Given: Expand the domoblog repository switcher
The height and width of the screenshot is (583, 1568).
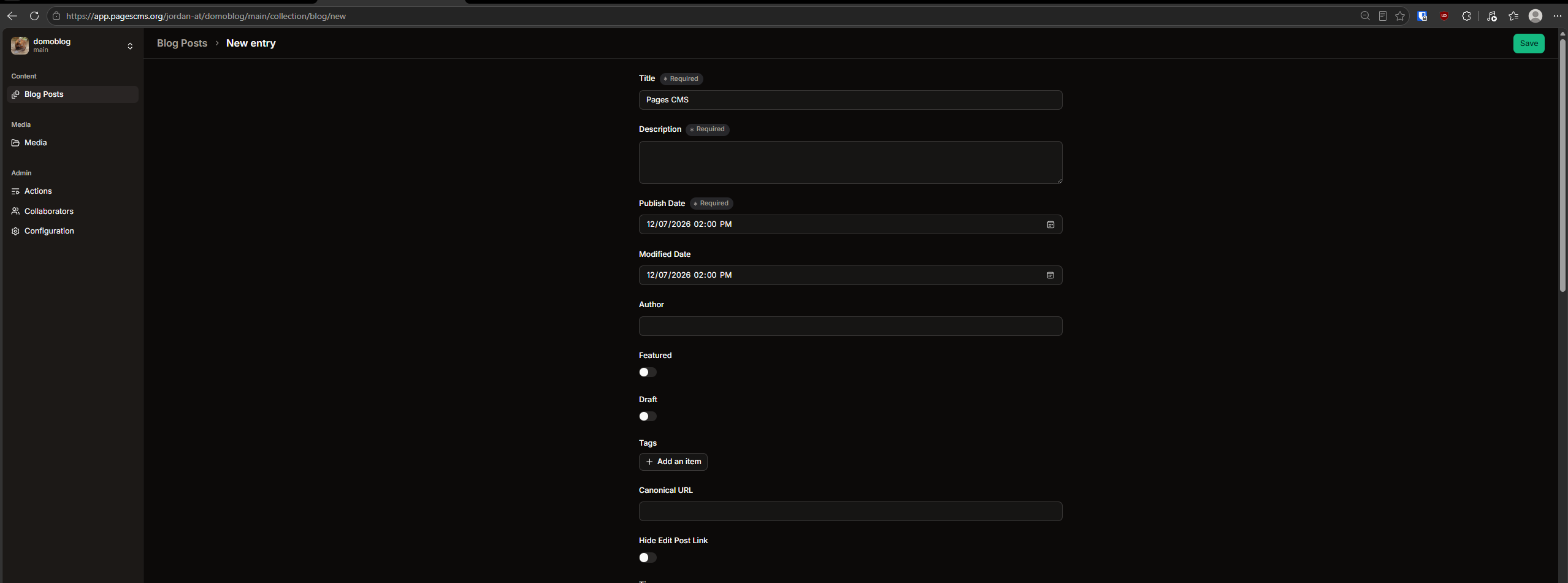Looking at the screenshot, I should [130, 46].
